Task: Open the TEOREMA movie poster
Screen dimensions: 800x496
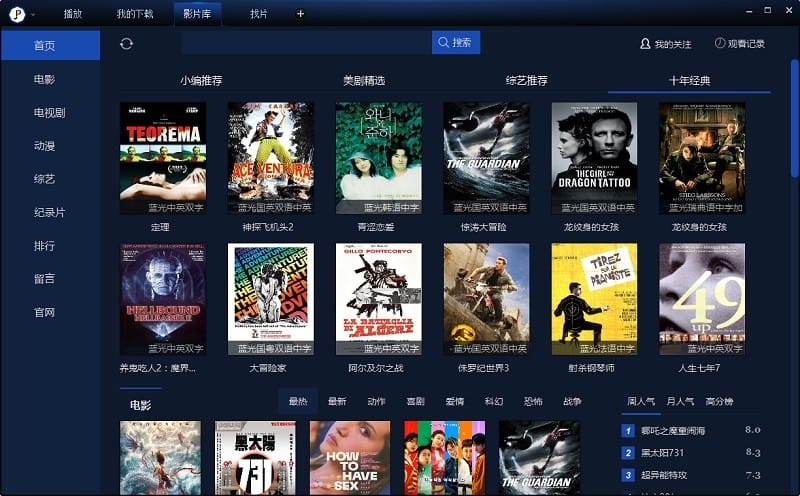Action: click(163, 158)
